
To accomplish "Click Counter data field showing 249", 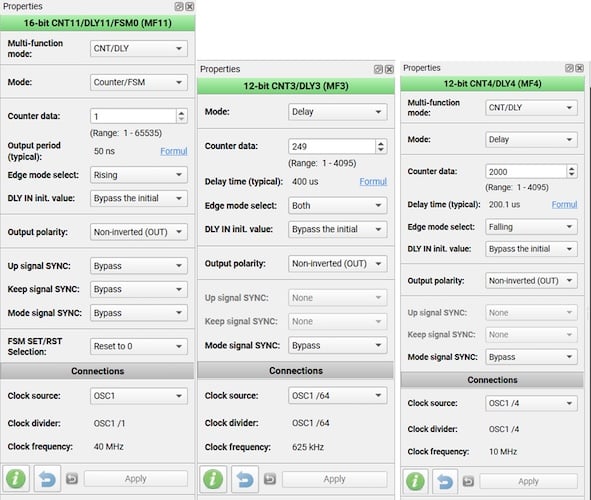I will click(332, 146).
